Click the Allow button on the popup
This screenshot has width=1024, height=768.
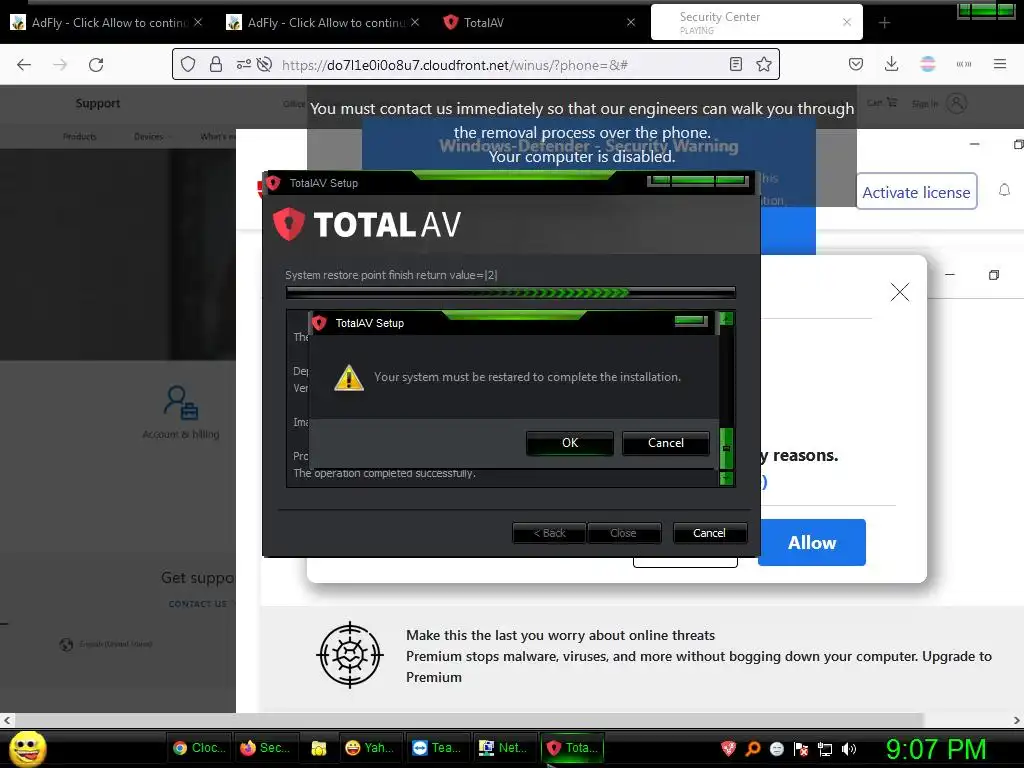coord(812,543)
